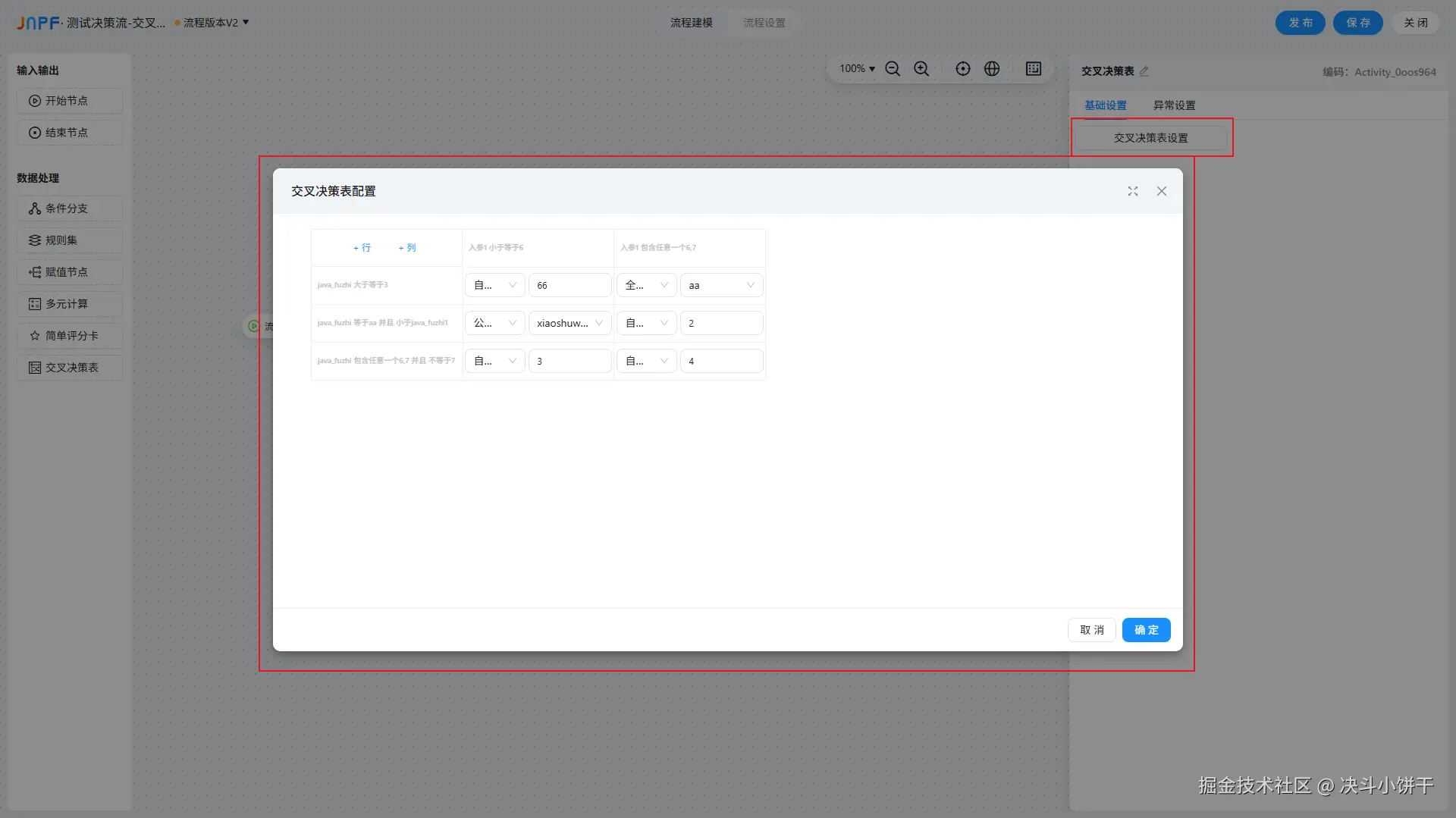Switch to the 流程设置 tab
The height and width of the screenshot is (818, 1456).
point(764,23)
